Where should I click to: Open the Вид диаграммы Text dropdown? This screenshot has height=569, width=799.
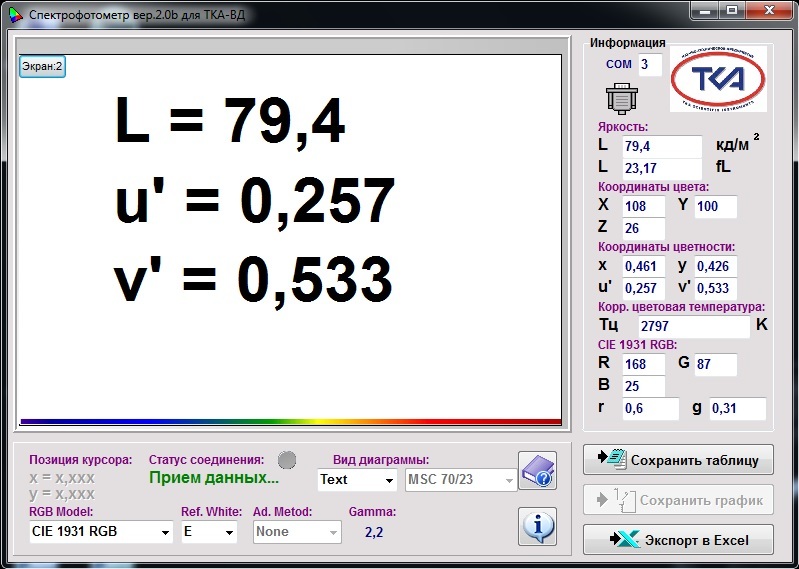point(357,480)
